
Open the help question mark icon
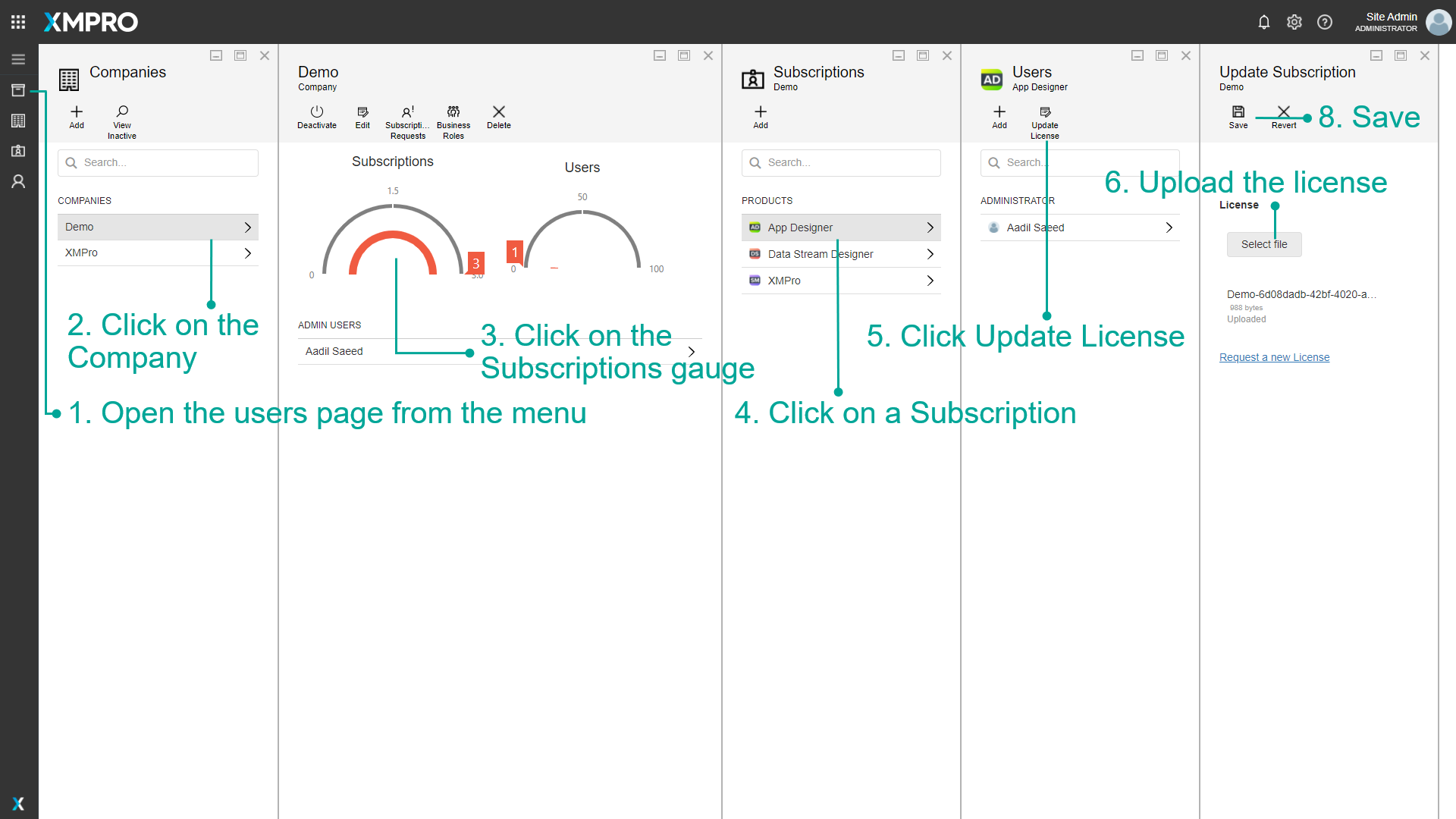click(1325, 22)
